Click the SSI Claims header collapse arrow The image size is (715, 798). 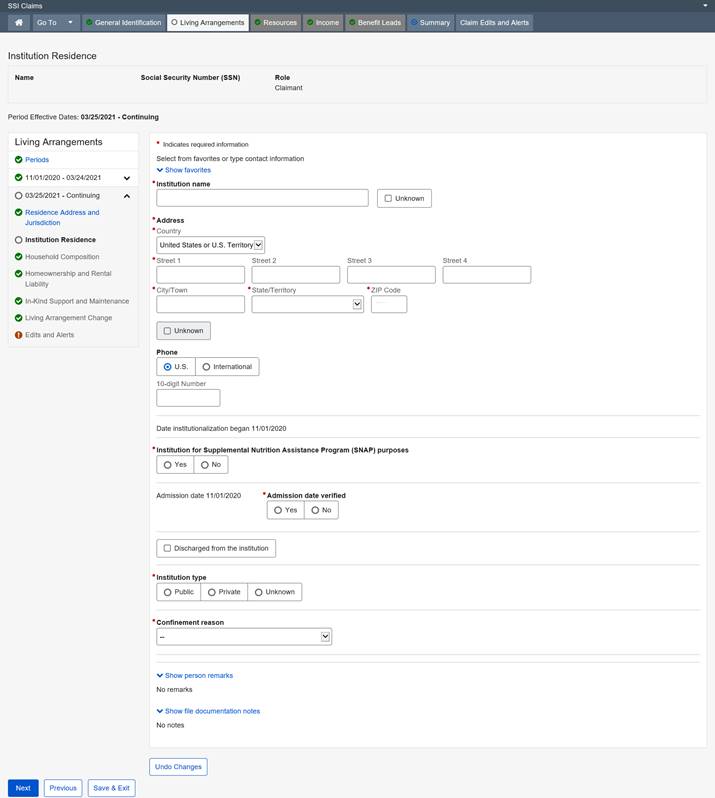706,5
